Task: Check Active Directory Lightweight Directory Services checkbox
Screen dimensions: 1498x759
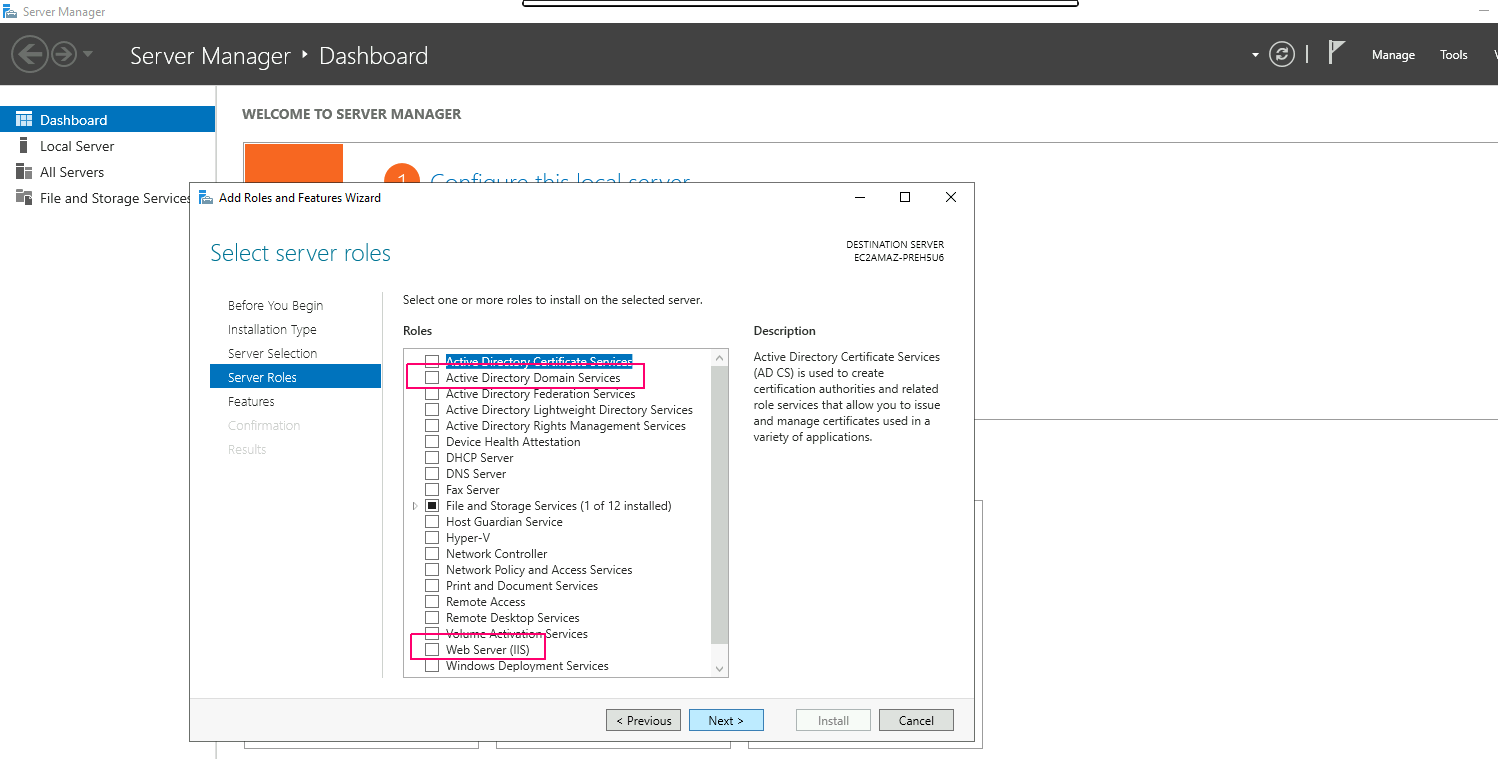Action: [x=432, y=410]
